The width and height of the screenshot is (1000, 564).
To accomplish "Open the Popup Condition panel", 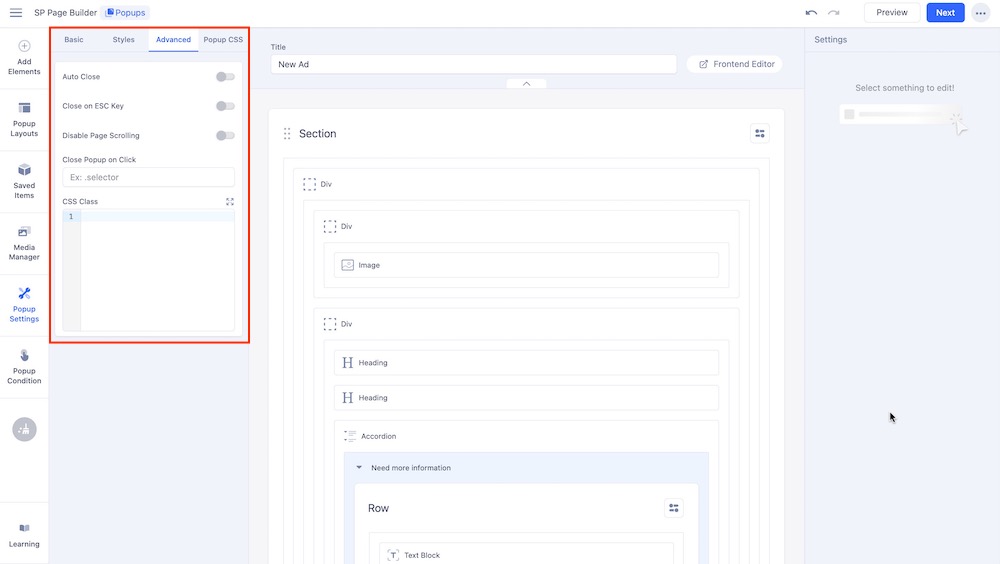I will coord(24,367).
